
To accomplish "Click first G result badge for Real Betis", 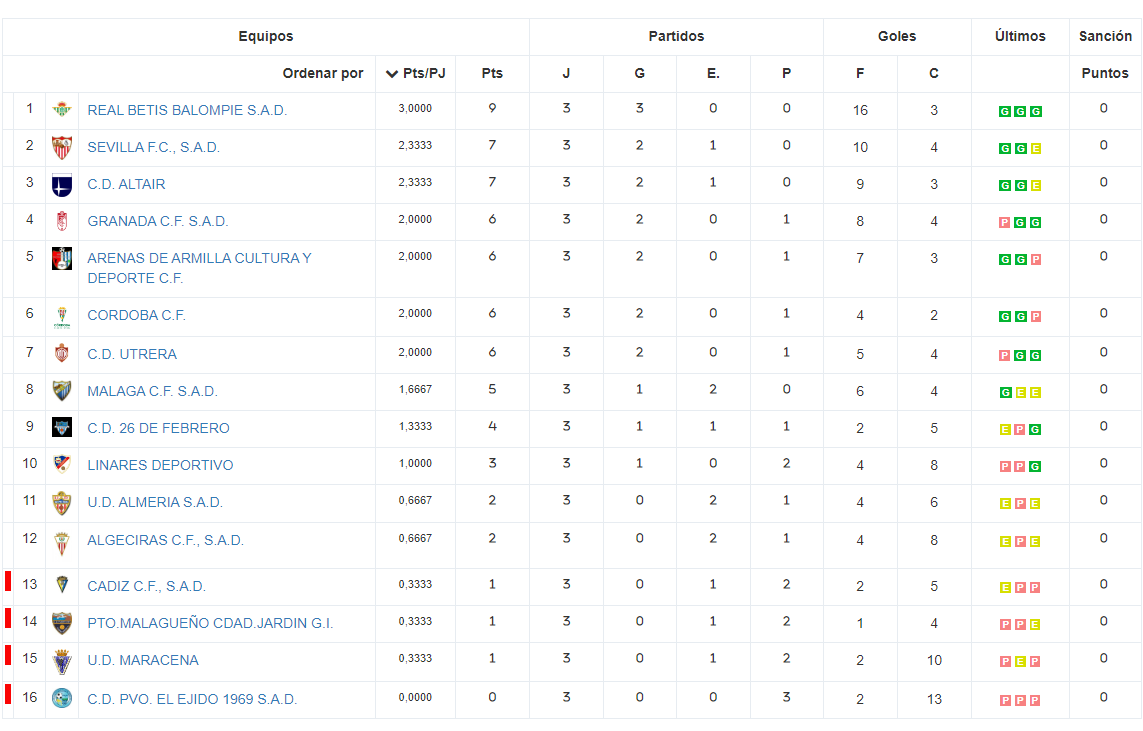I will [1004, 112].
